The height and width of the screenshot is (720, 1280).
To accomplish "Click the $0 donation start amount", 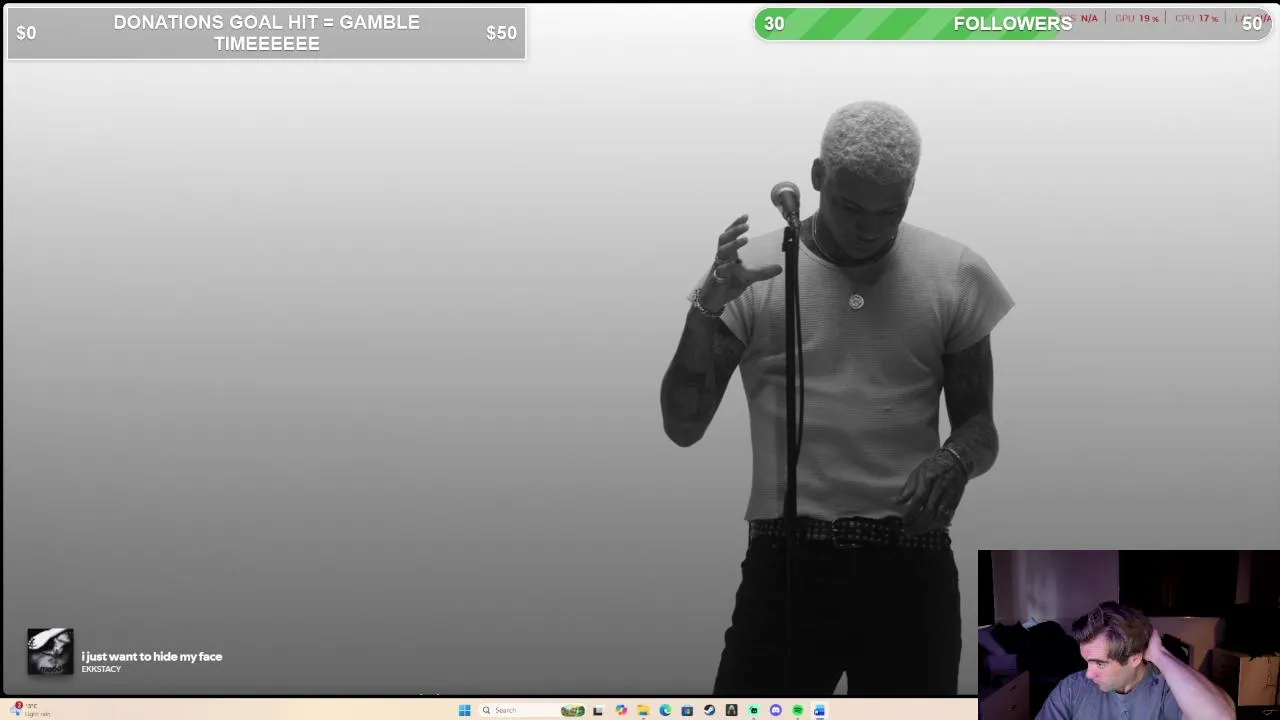I will 26,33.
